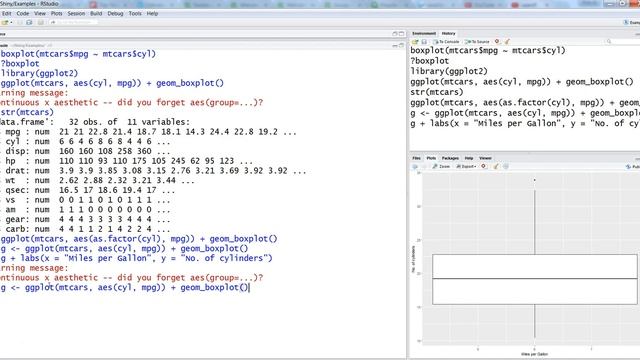Click the refresh plot icon
The height and width of the screenshot is (360, 640).
[506, 167]
